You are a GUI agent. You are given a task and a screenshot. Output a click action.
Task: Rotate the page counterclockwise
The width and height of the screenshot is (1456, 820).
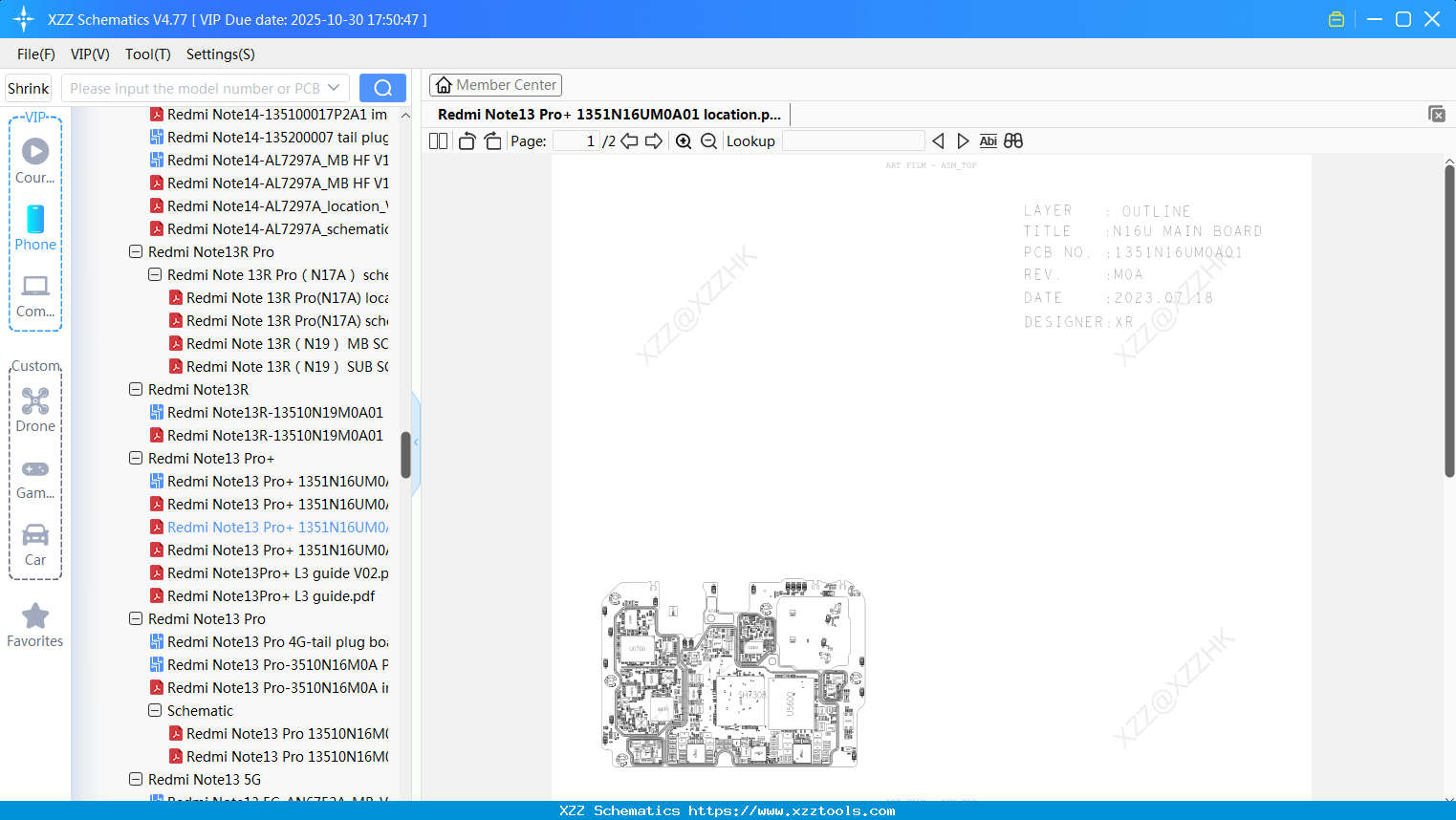[467, 141]
